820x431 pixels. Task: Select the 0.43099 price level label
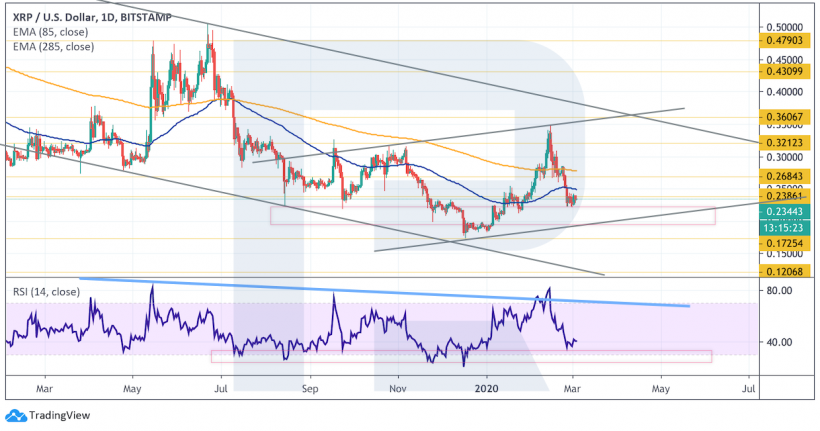tap(784, 71)
